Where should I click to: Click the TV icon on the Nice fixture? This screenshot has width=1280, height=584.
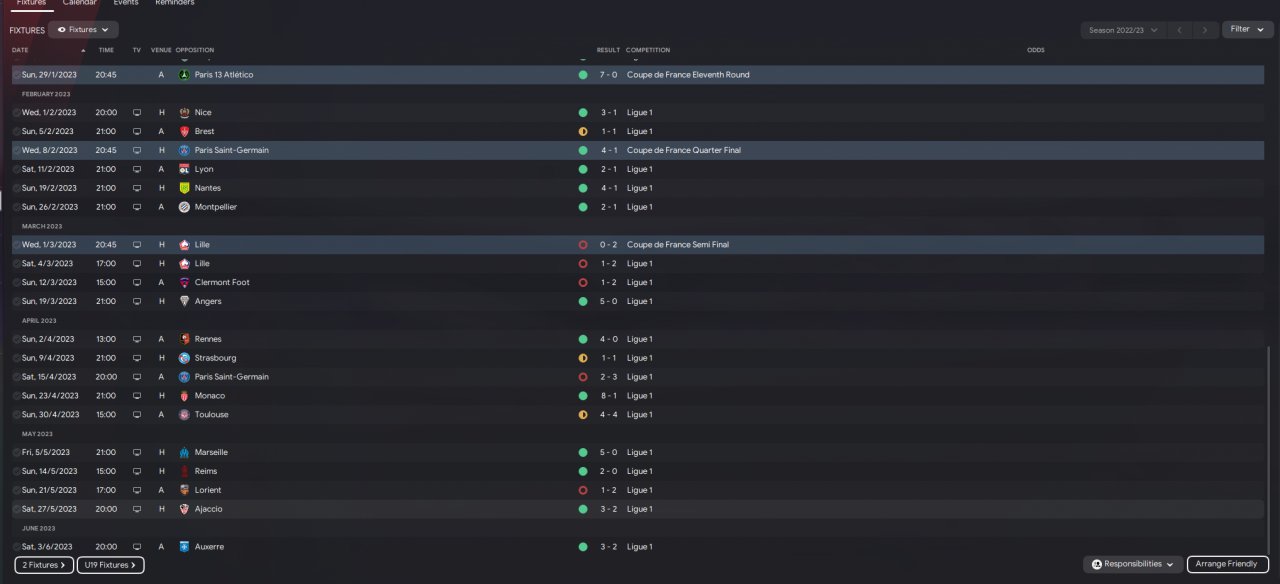(137, 113)
